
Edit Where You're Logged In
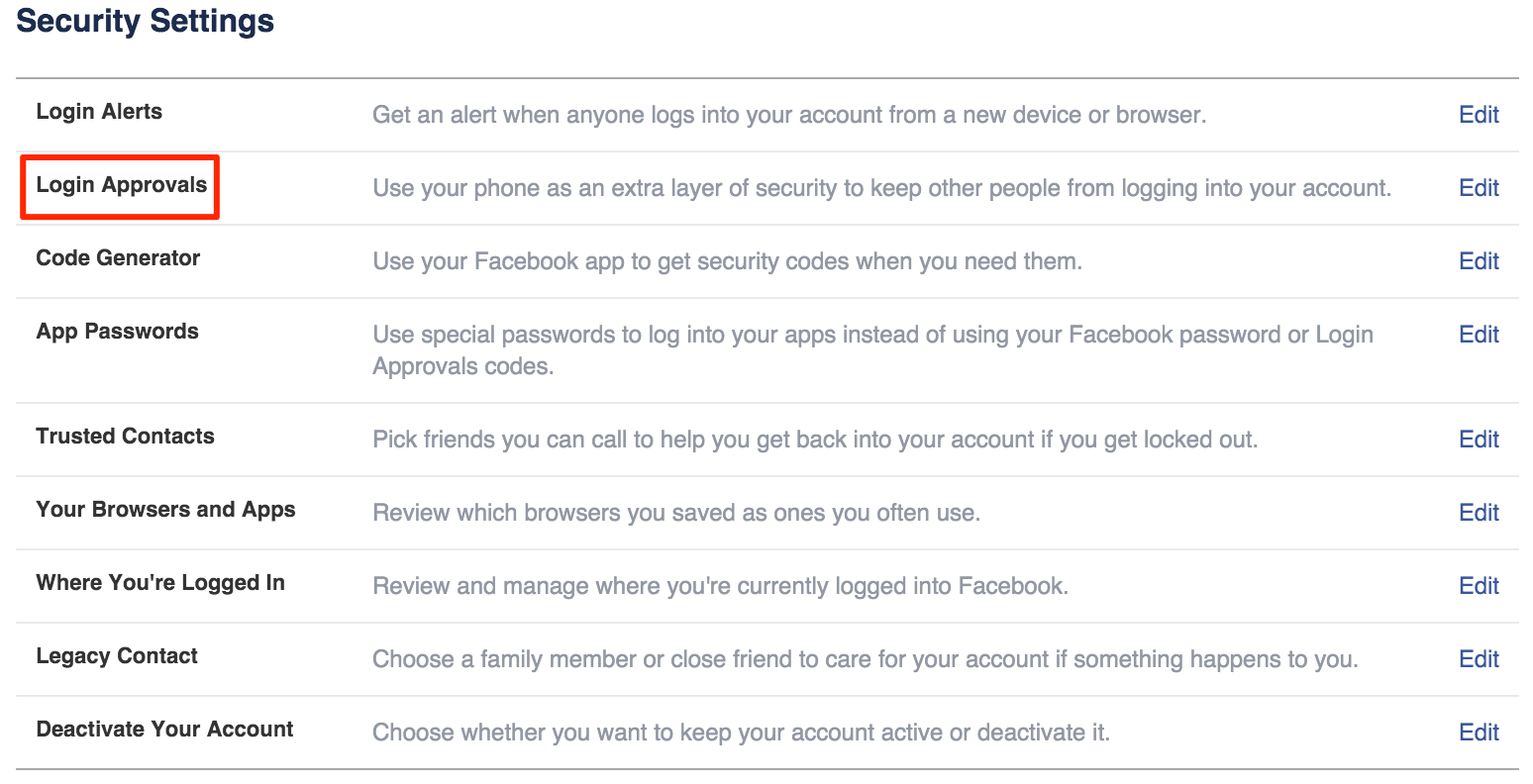[1479, 586]
